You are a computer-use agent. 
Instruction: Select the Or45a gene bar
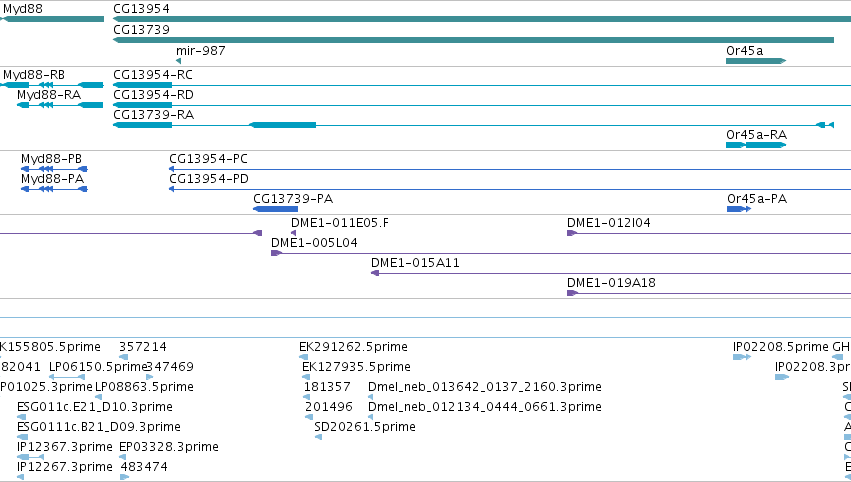point(756,61)
